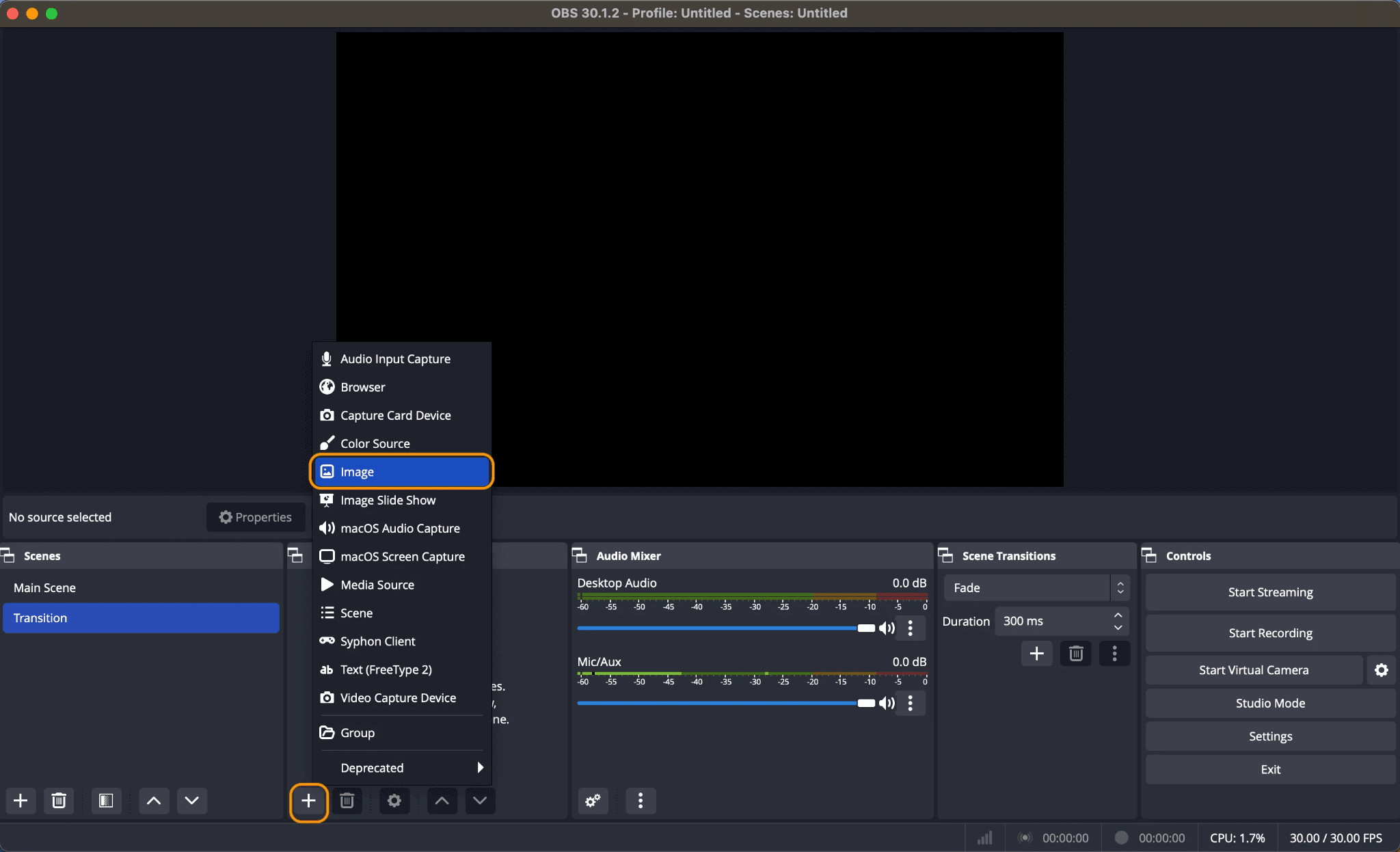The width and height of the screenshot is (1400, 852).
Task: Open Audio Mixer menu three-dot icon at bottom
Action: point(641,801)
